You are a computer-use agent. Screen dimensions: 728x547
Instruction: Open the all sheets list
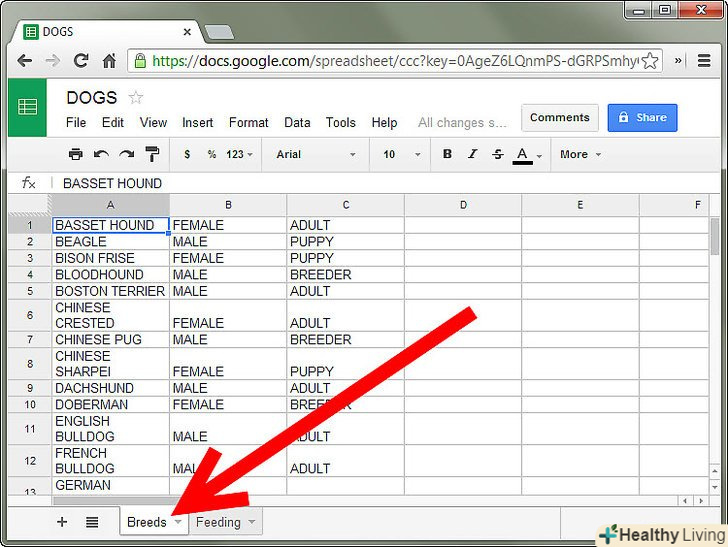click(x=92, y=522)
